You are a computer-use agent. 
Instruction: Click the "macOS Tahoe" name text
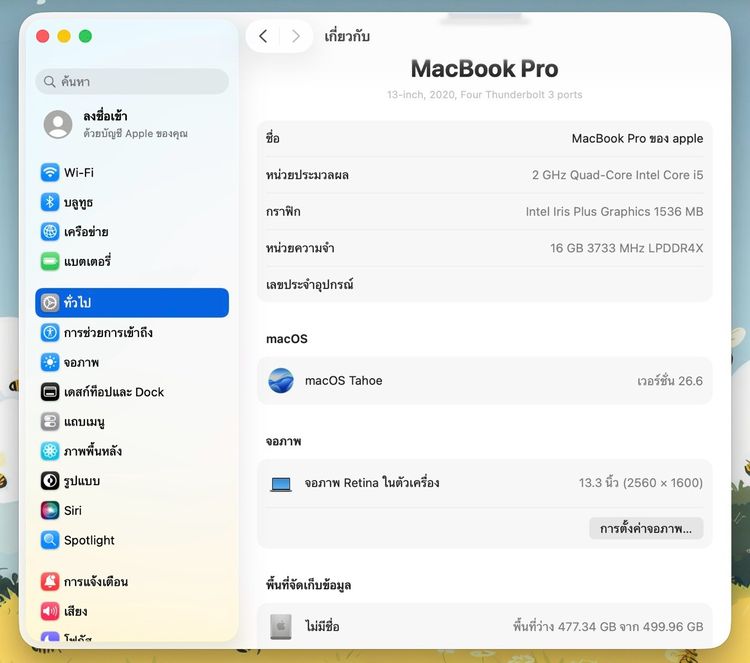(x=343, y=381)
